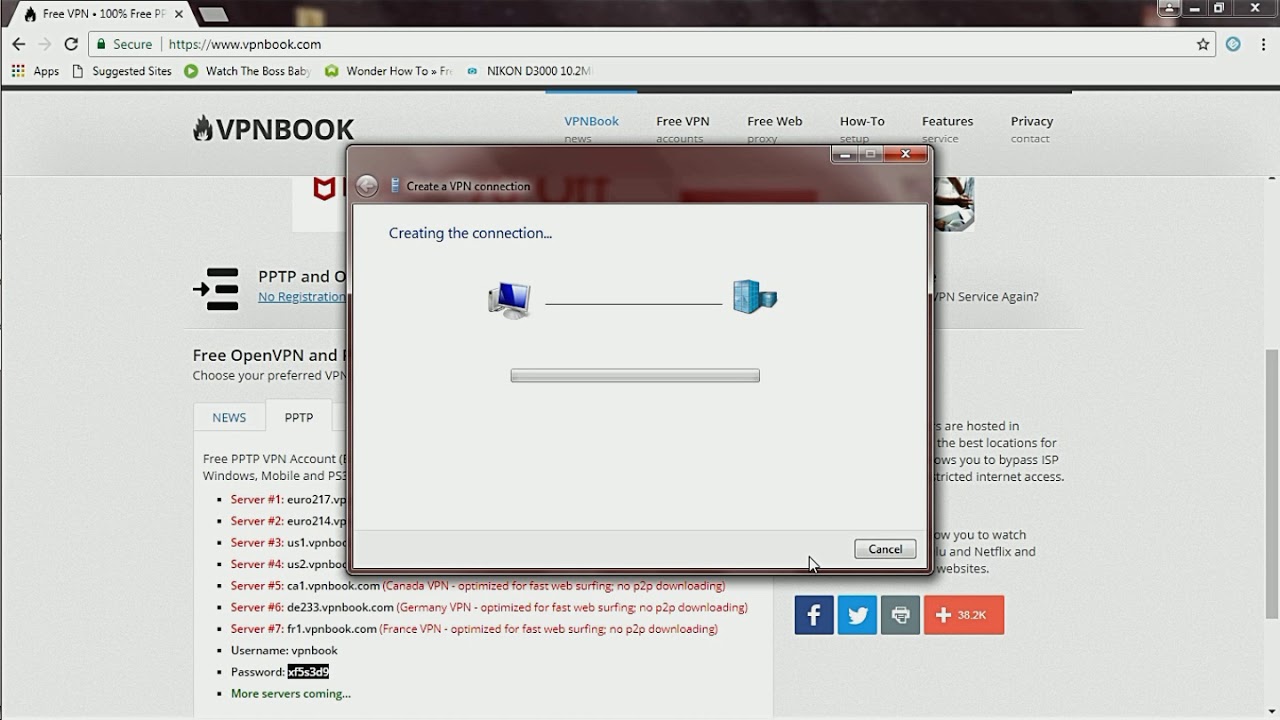Open the Free VPN accounts menu

click(682, 128)
